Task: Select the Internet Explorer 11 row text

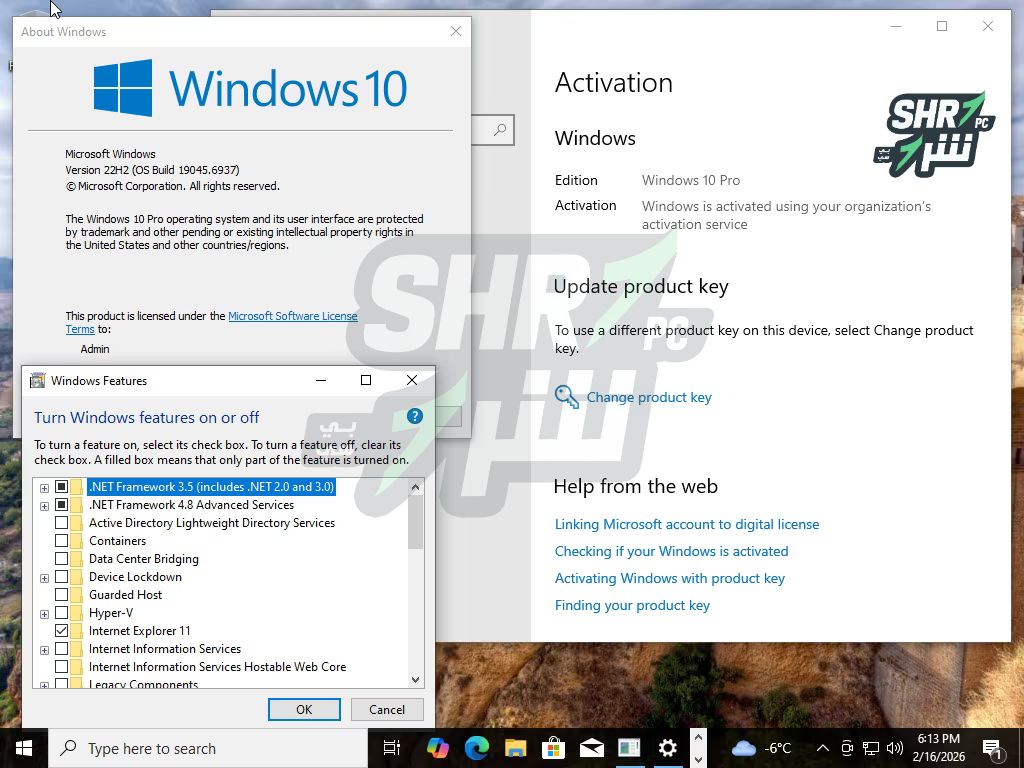Action: [140, 631]
